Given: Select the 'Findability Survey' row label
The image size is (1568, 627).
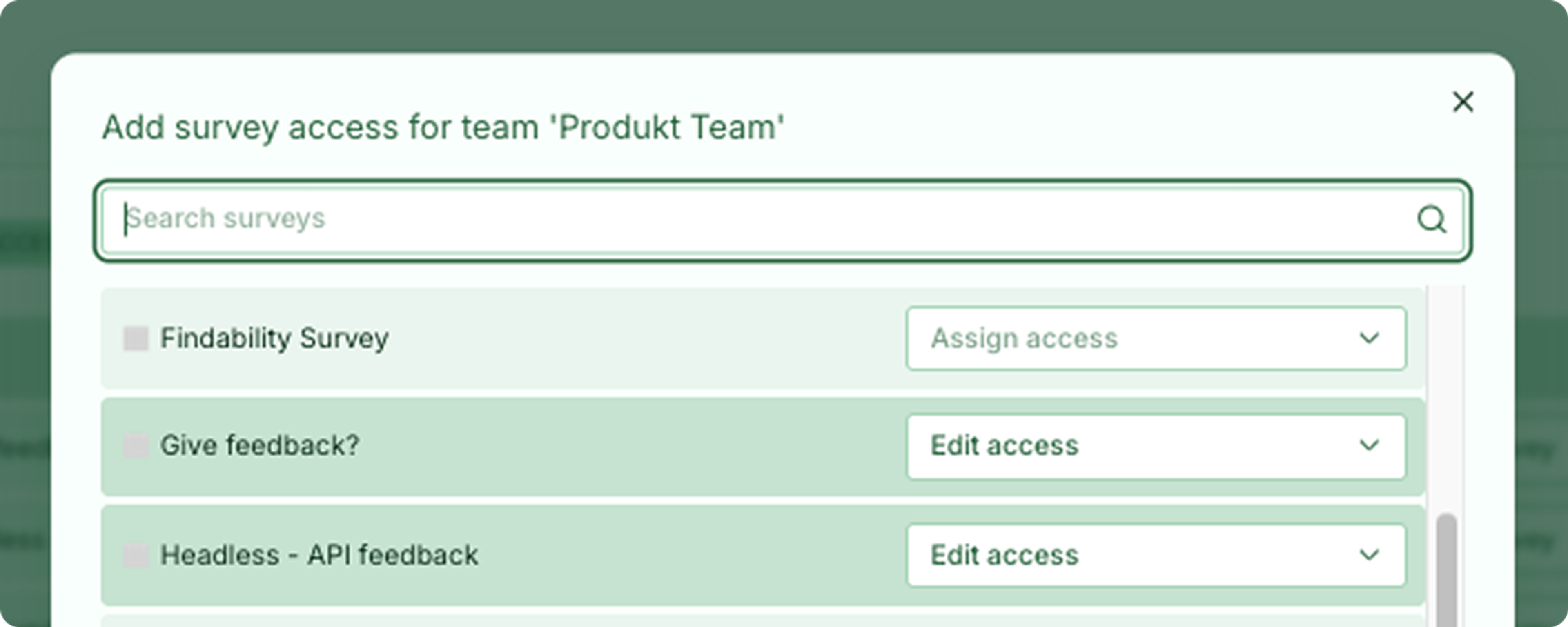Looking at the screenshot, I should [x=274, y=338].
